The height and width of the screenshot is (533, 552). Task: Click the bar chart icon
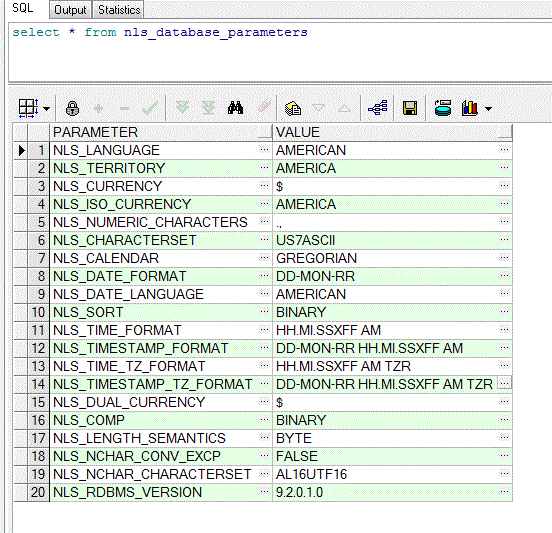coord(470,108)
